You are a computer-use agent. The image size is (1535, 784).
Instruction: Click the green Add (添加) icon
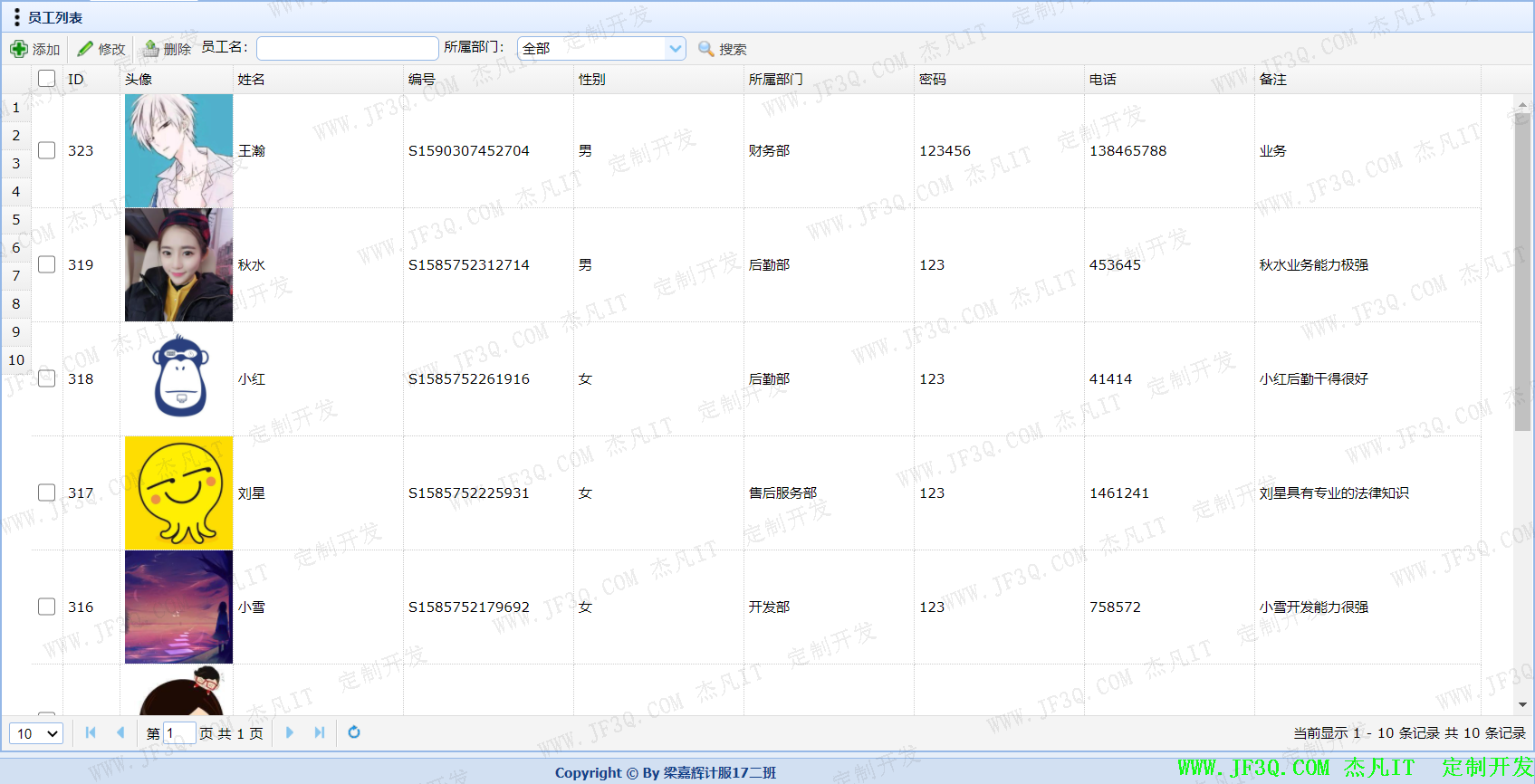pos(19,49)
